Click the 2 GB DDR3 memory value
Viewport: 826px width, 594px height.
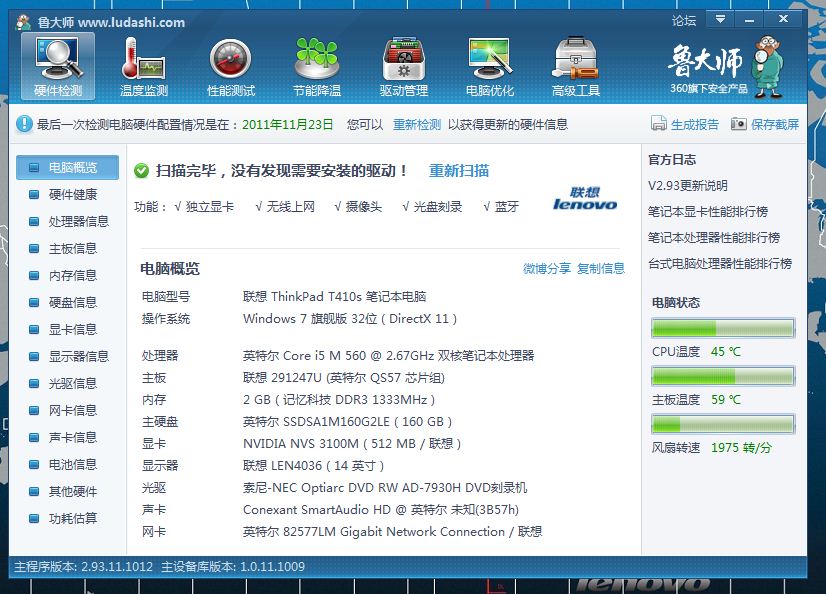click(x=339, y=400)
